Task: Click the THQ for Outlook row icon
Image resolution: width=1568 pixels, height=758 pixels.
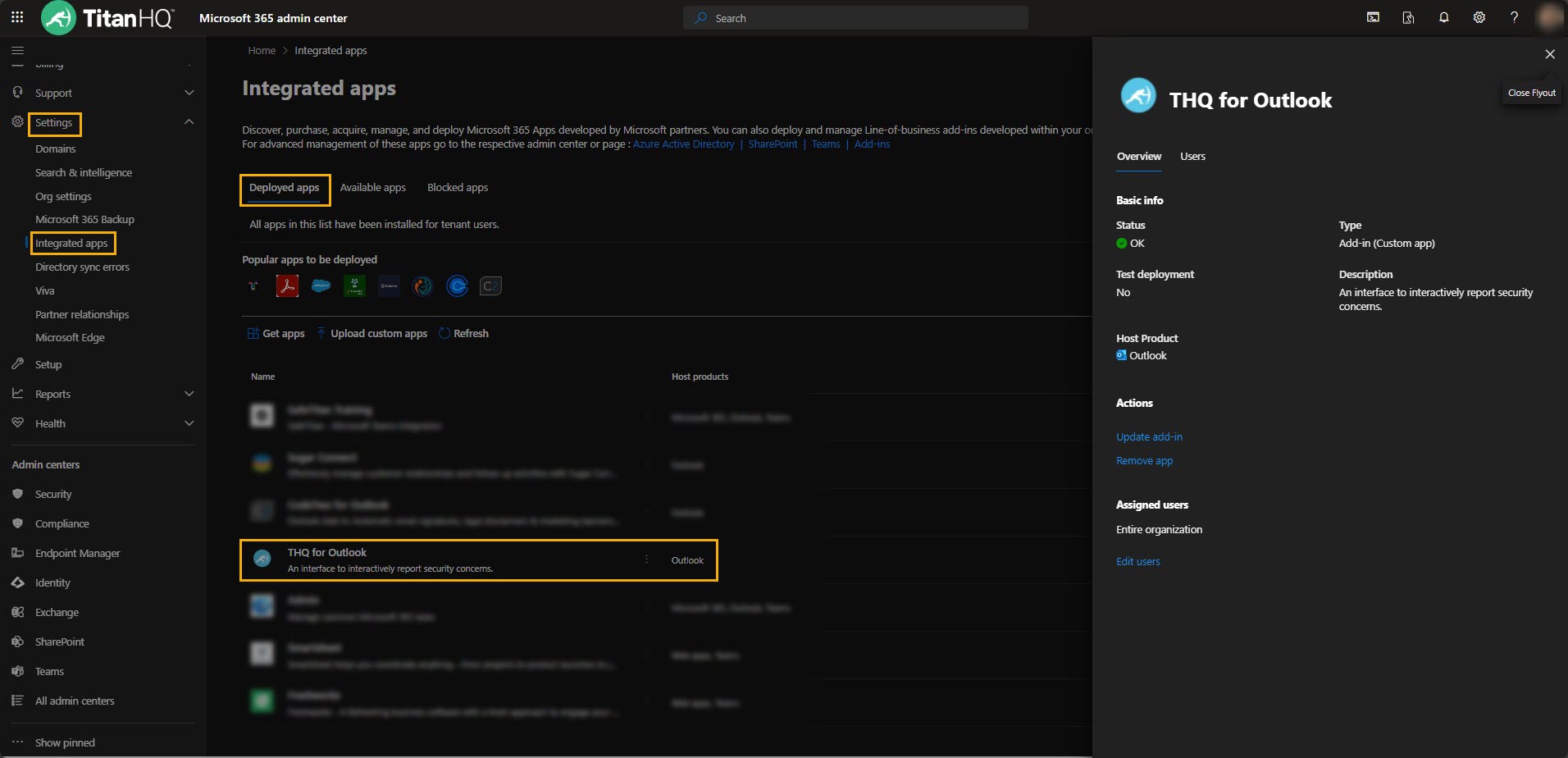Action: (262, 559)
